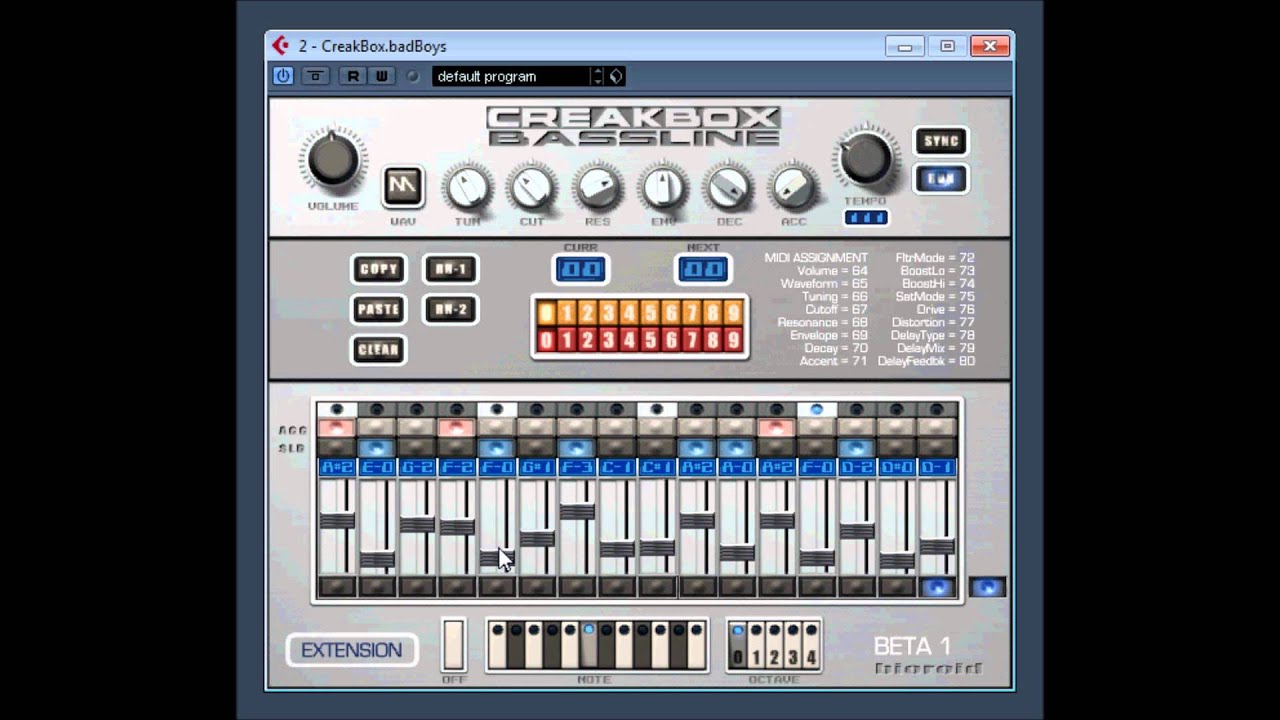1280x720 pixels.
Task: Toggle the slide button above note A-0
Action: 737,448
